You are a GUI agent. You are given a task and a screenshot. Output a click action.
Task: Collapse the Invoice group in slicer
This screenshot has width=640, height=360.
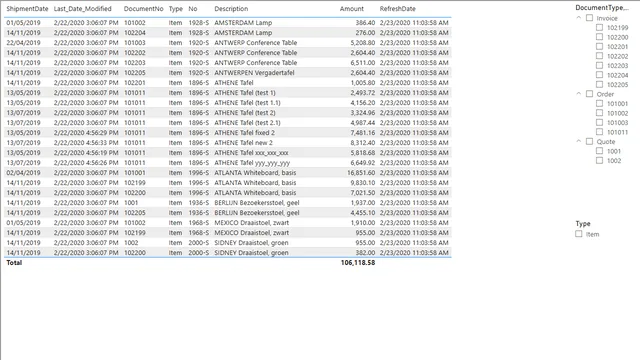pos(578,18)
